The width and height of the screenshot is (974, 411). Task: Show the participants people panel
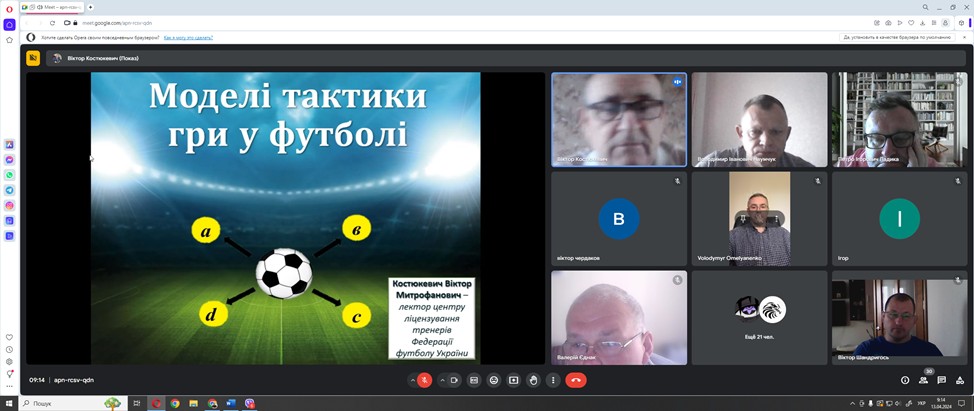tap(924, 380)
